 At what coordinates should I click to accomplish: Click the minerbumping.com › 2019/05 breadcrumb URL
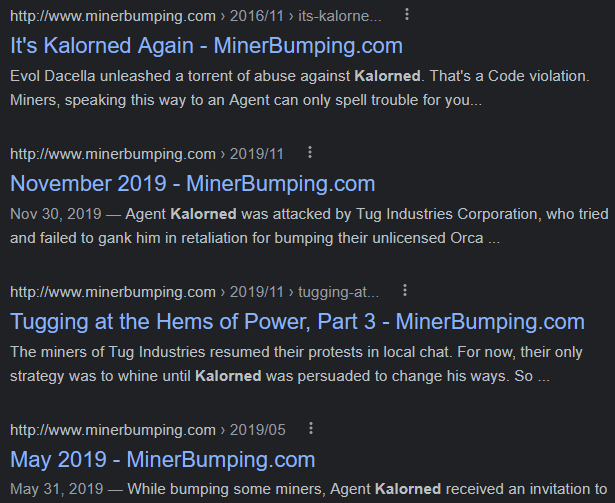click(x=148, y=430)
